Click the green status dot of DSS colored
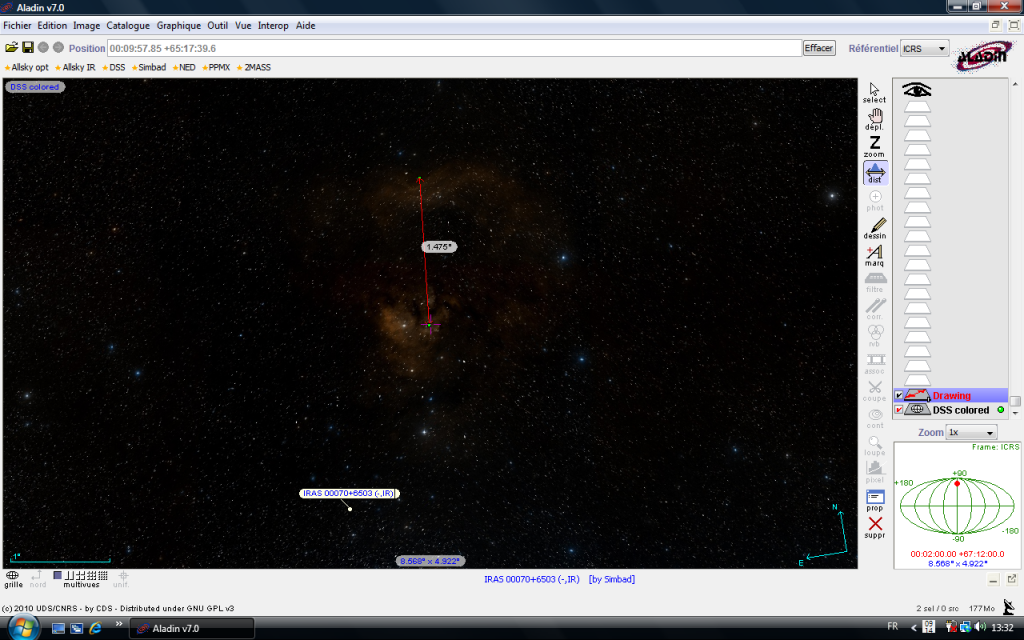 [x=1000, y=409]
